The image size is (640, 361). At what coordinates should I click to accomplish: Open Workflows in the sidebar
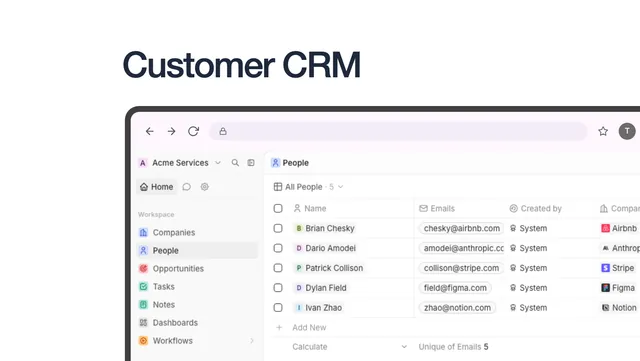tap(198, 341)
